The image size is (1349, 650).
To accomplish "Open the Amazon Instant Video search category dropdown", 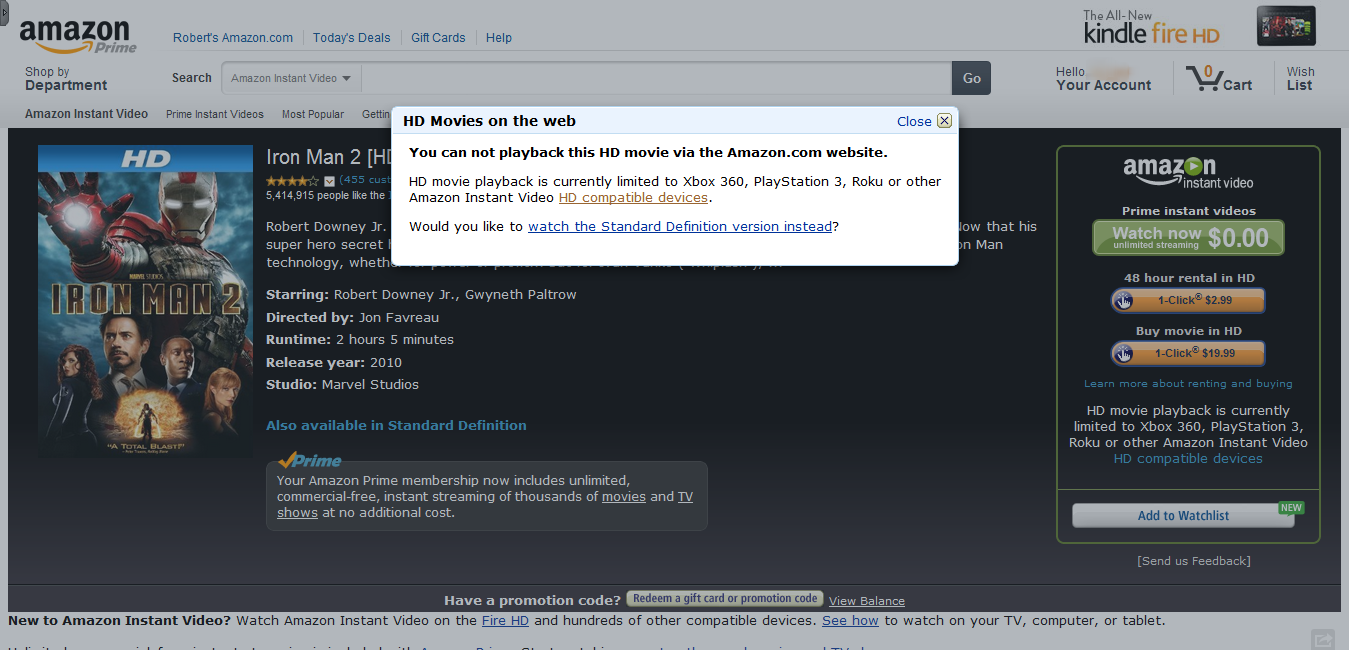I will [291, 78].
